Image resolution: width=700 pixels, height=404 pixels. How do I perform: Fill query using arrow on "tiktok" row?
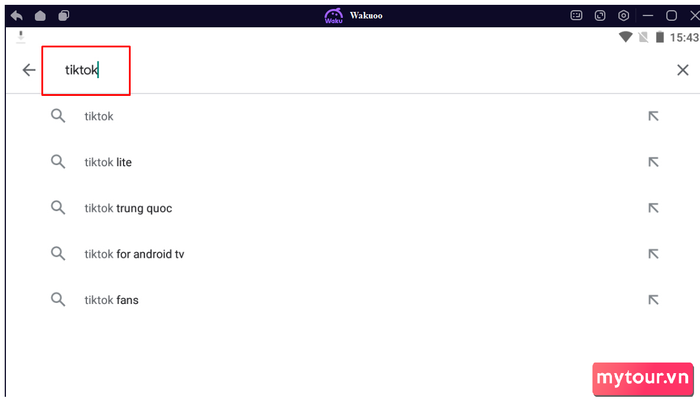(x=653, y=117)
